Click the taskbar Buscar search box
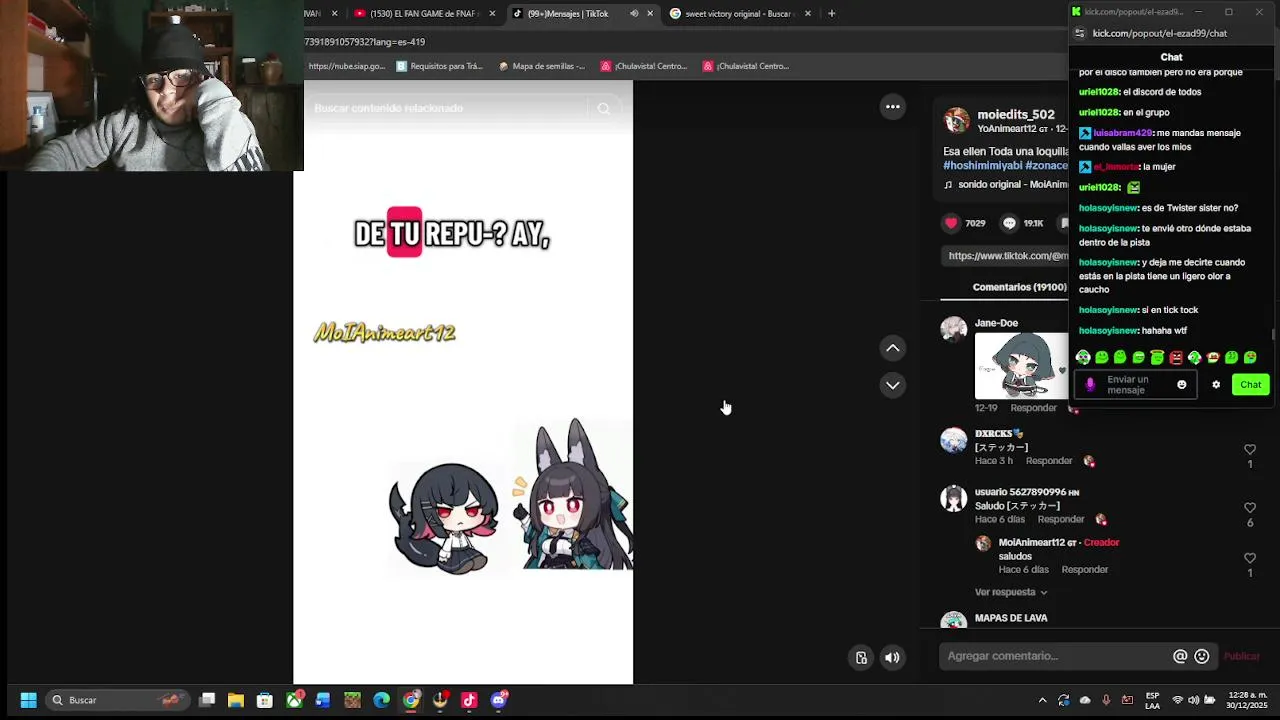Image resolution: width=1280 pixels, height=720 pixels. (x=117, y=700)
